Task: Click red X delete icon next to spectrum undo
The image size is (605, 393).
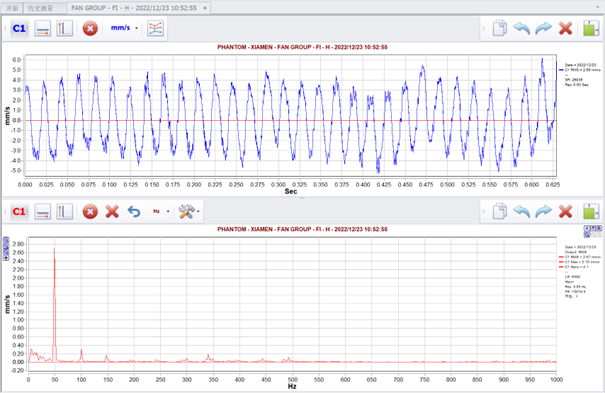Action: [x=112, y=211]
